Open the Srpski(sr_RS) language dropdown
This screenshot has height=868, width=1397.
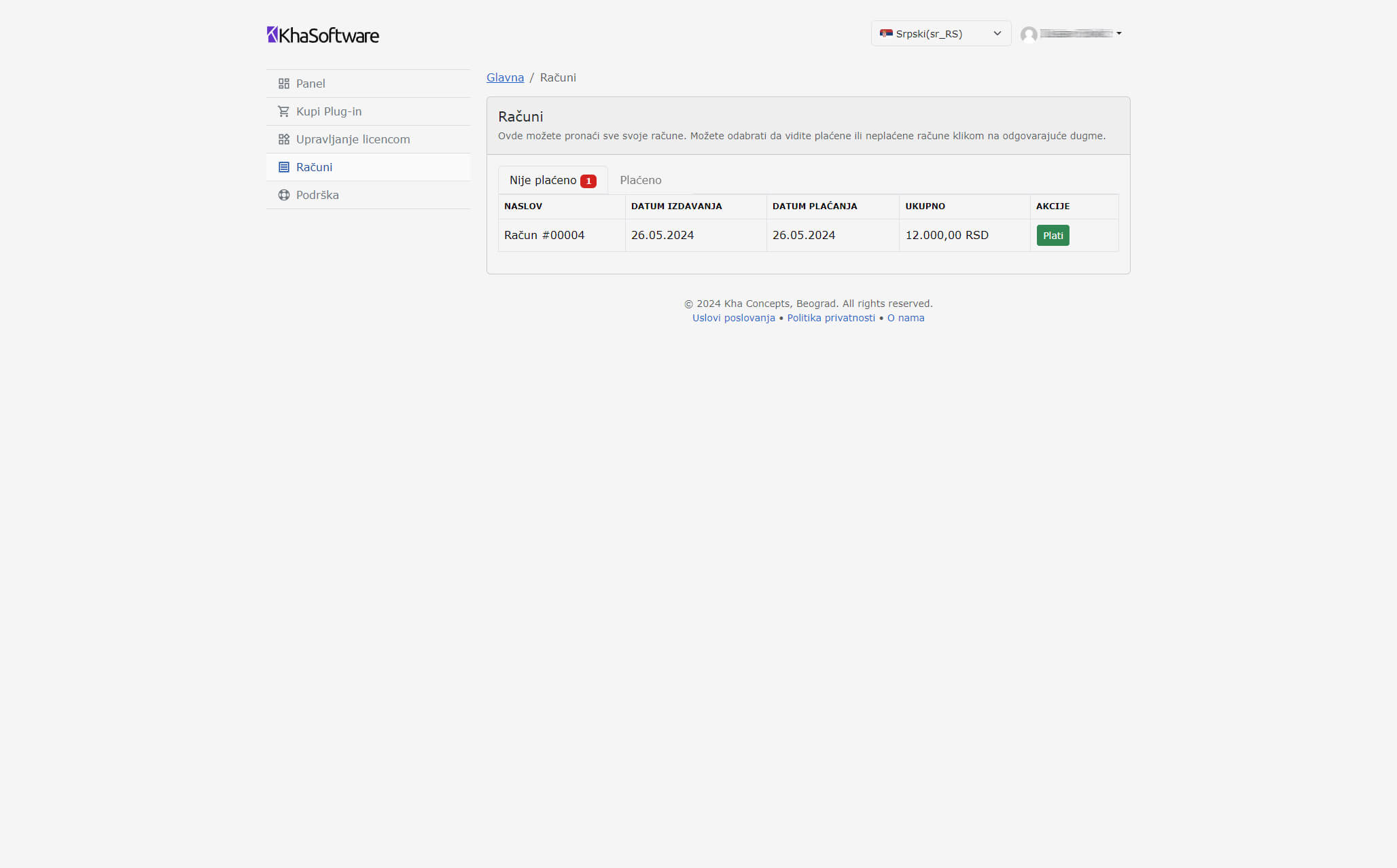click(x=941, y=33)
